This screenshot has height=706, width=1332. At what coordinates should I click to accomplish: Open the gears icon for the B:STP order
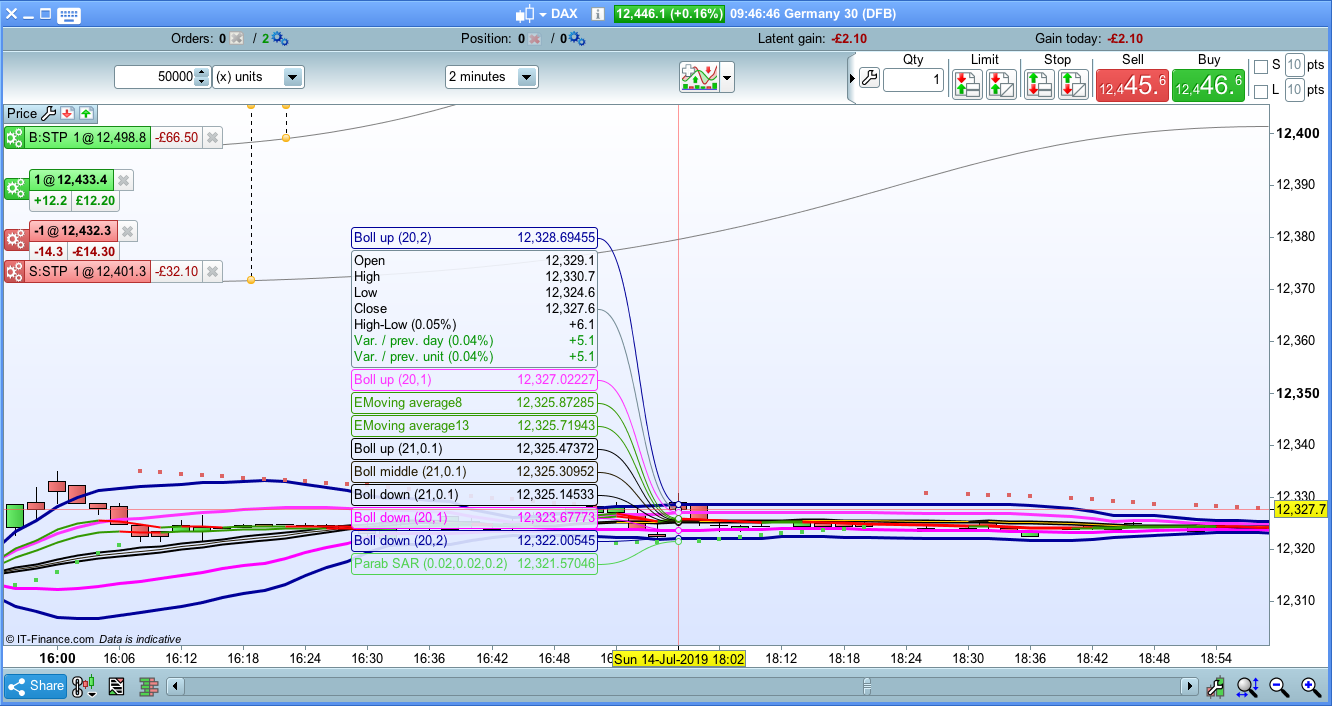click(15, 138)
